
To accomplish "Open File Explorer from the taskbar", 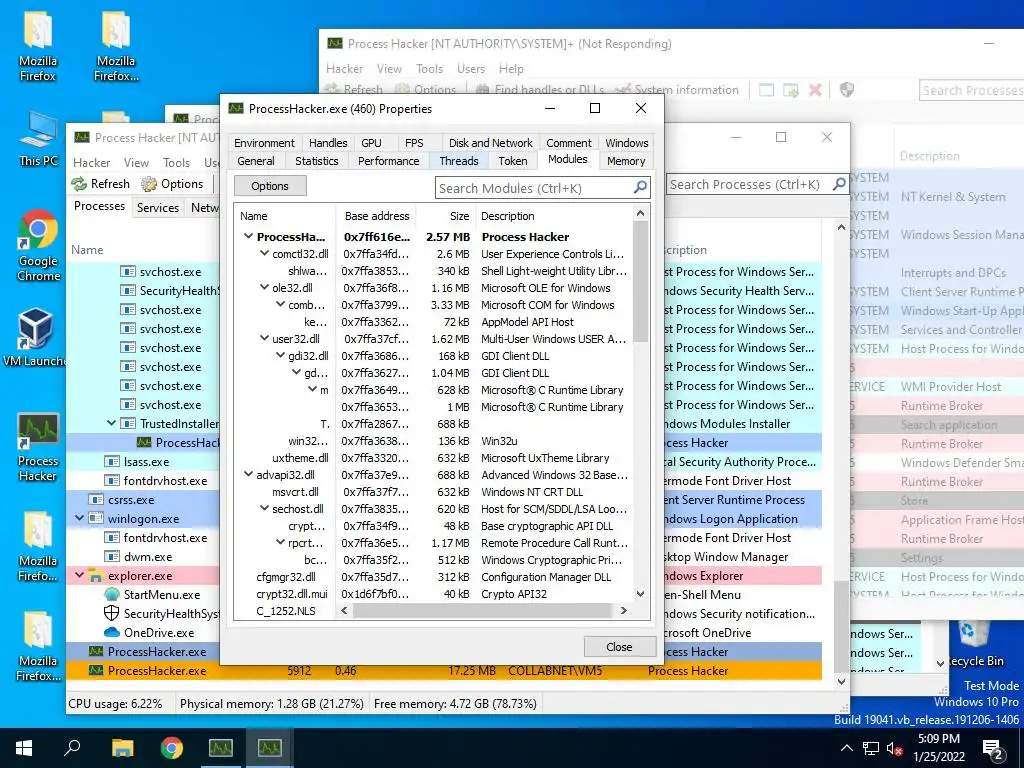I will point(122,748).
